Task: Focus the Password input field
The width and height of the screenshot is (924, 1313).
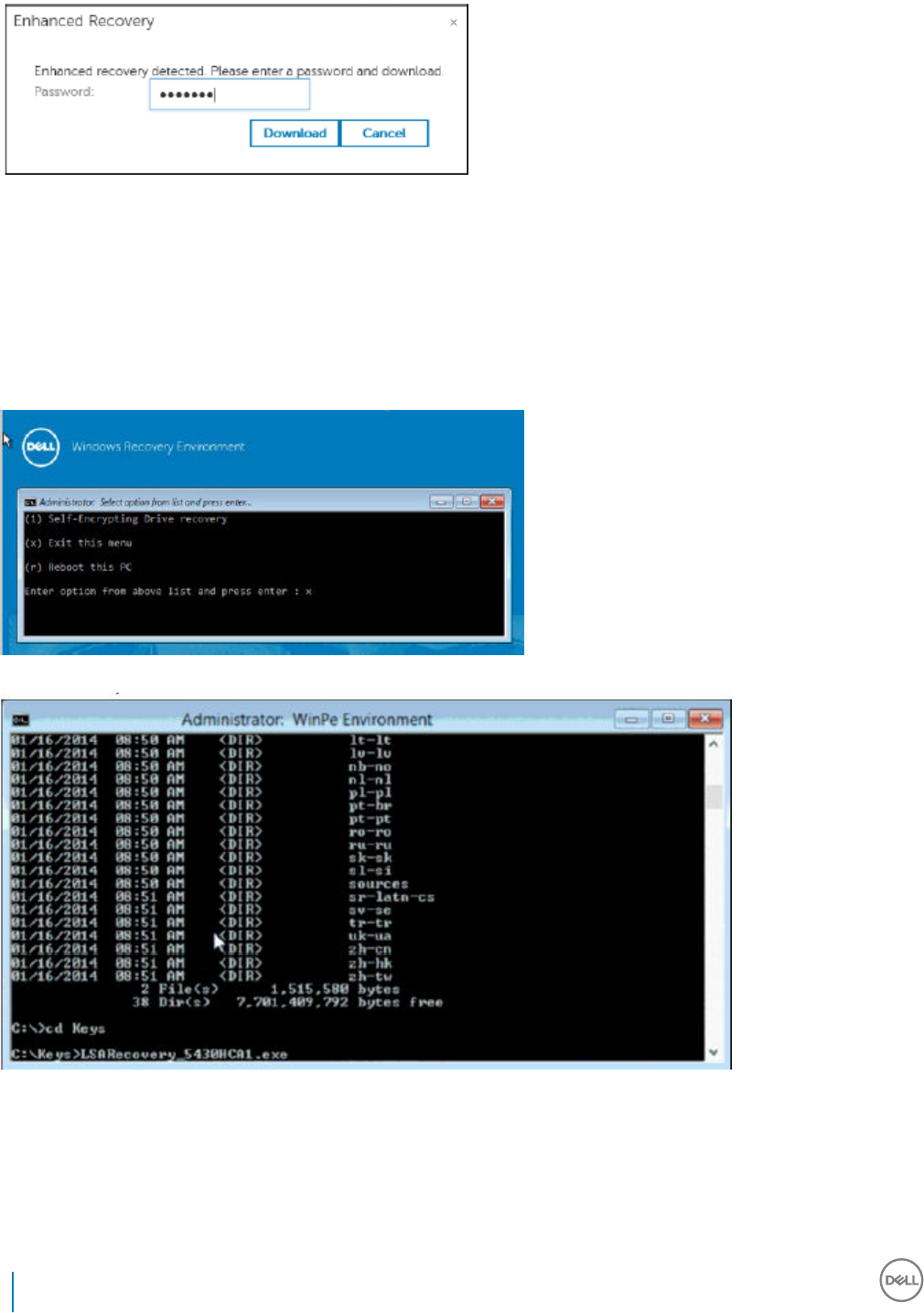Action: click(230, 95)
